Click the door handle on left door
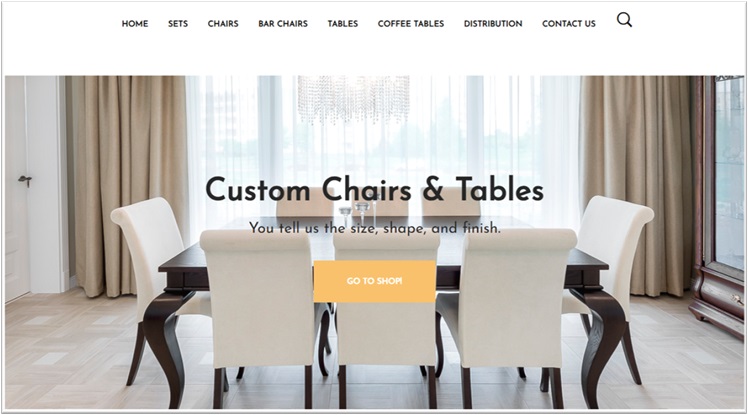Image resolution: width=748 pixels, height=415 pixels. click(25, 180)
